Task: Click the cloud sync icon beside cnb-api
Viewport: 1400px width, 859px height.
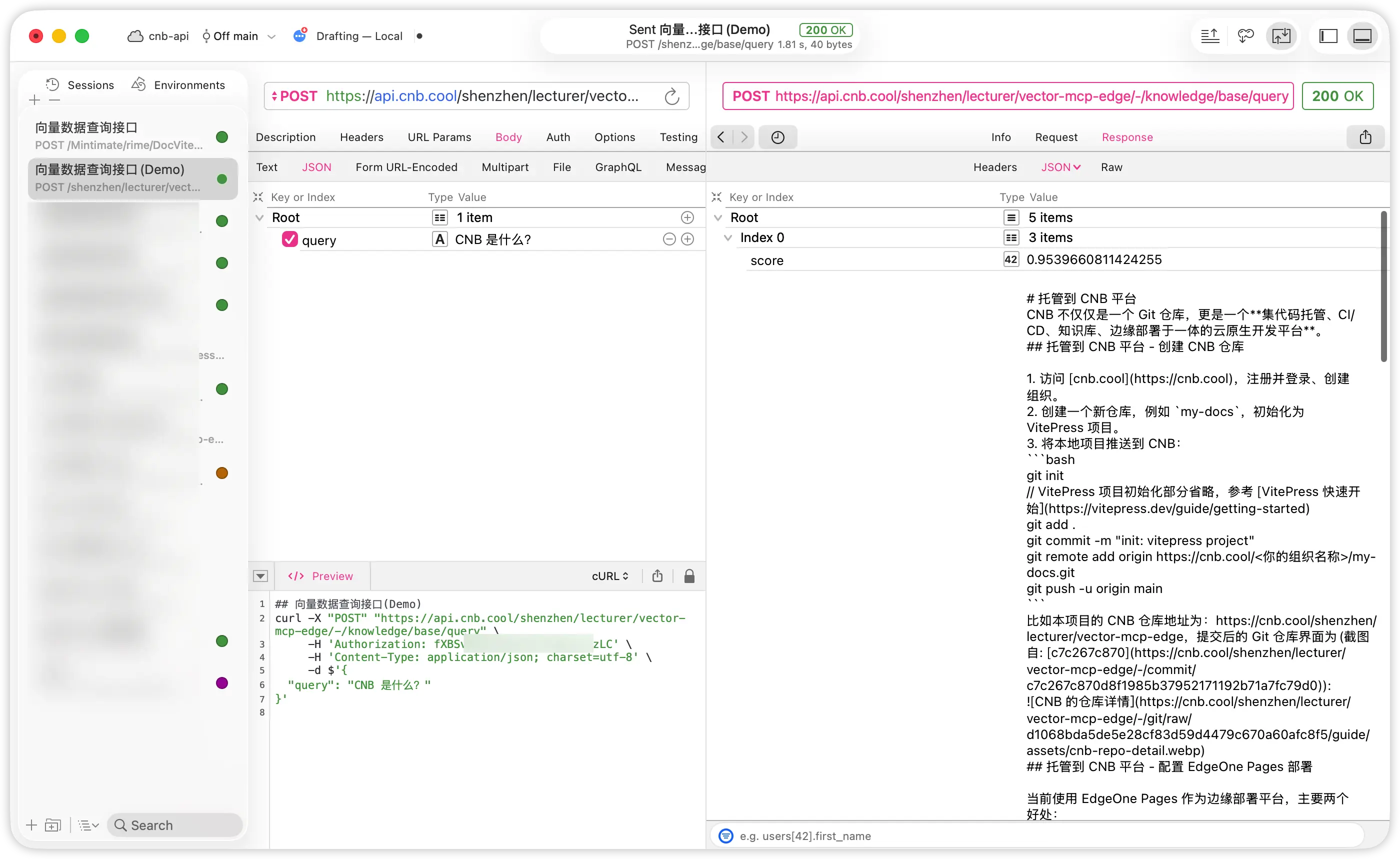Action: tap(134, 36)
